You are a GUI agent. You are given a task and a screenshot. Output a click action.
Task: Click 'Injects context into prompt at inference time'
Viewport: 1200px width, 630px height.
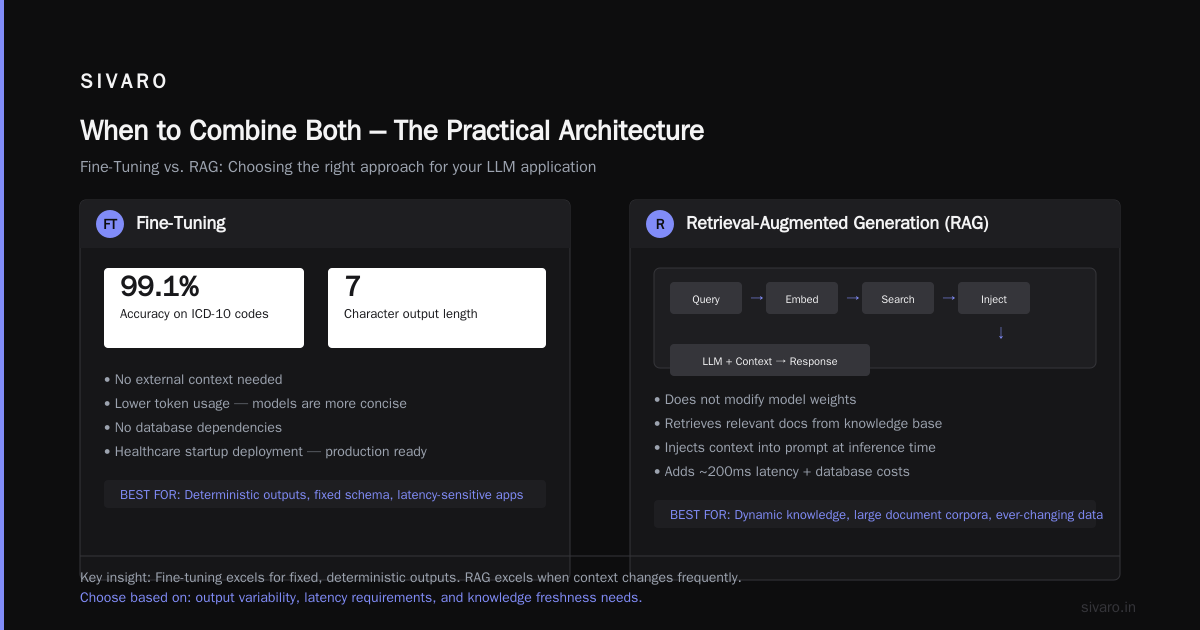pos(795,448)
